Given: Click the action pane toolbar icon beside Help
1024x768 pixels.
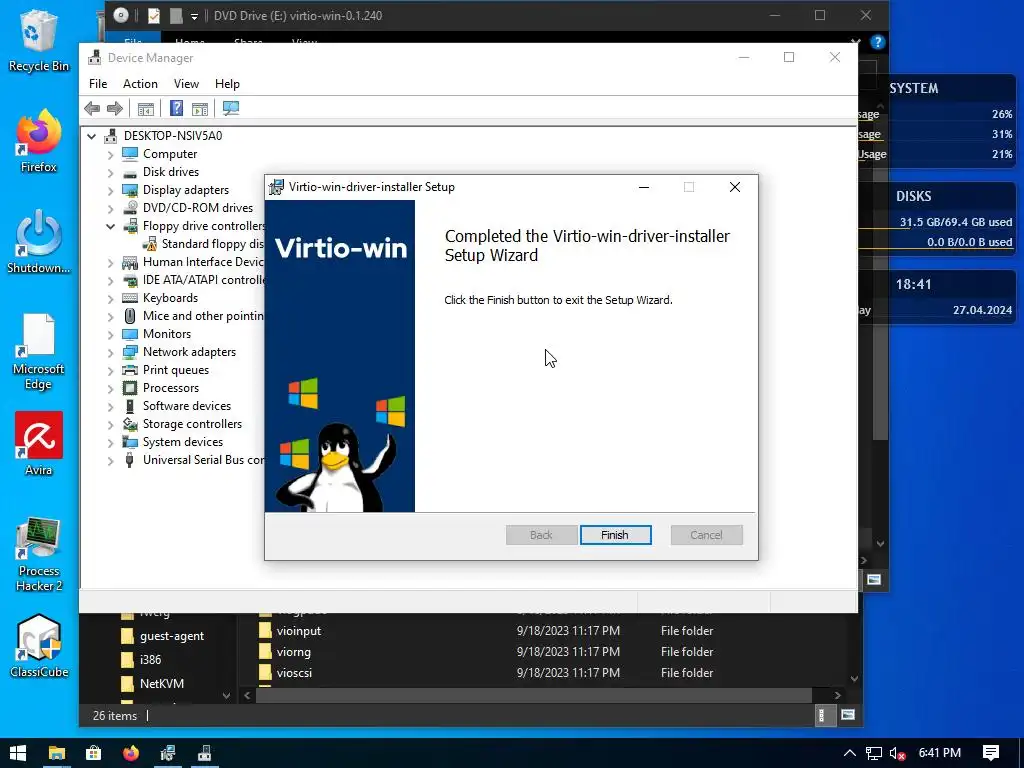Looking at the screenshot, I should click(200, 108).
